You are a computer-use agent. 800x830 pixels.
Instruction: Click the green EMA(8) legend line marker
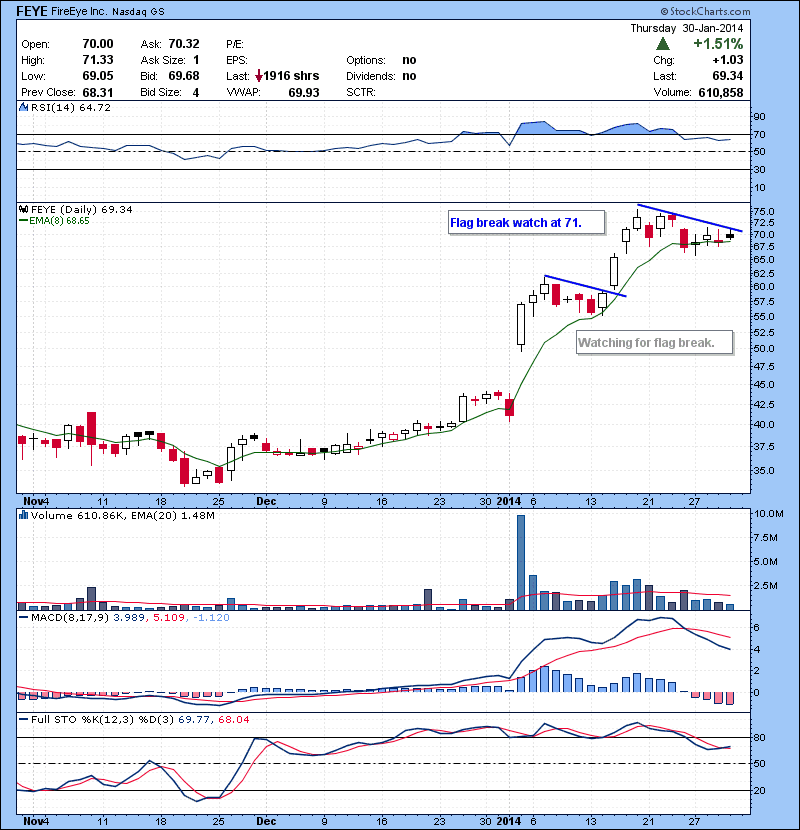(x=23, y=221)
